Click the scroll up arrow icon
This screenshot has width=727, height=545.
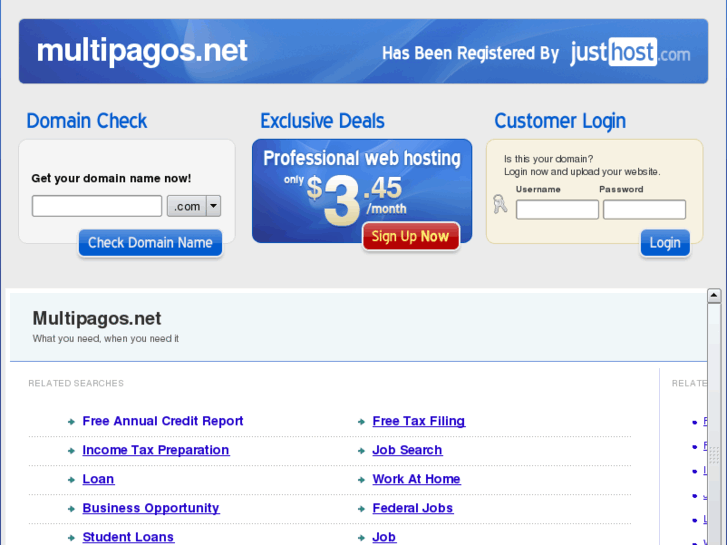coord(714,295)
